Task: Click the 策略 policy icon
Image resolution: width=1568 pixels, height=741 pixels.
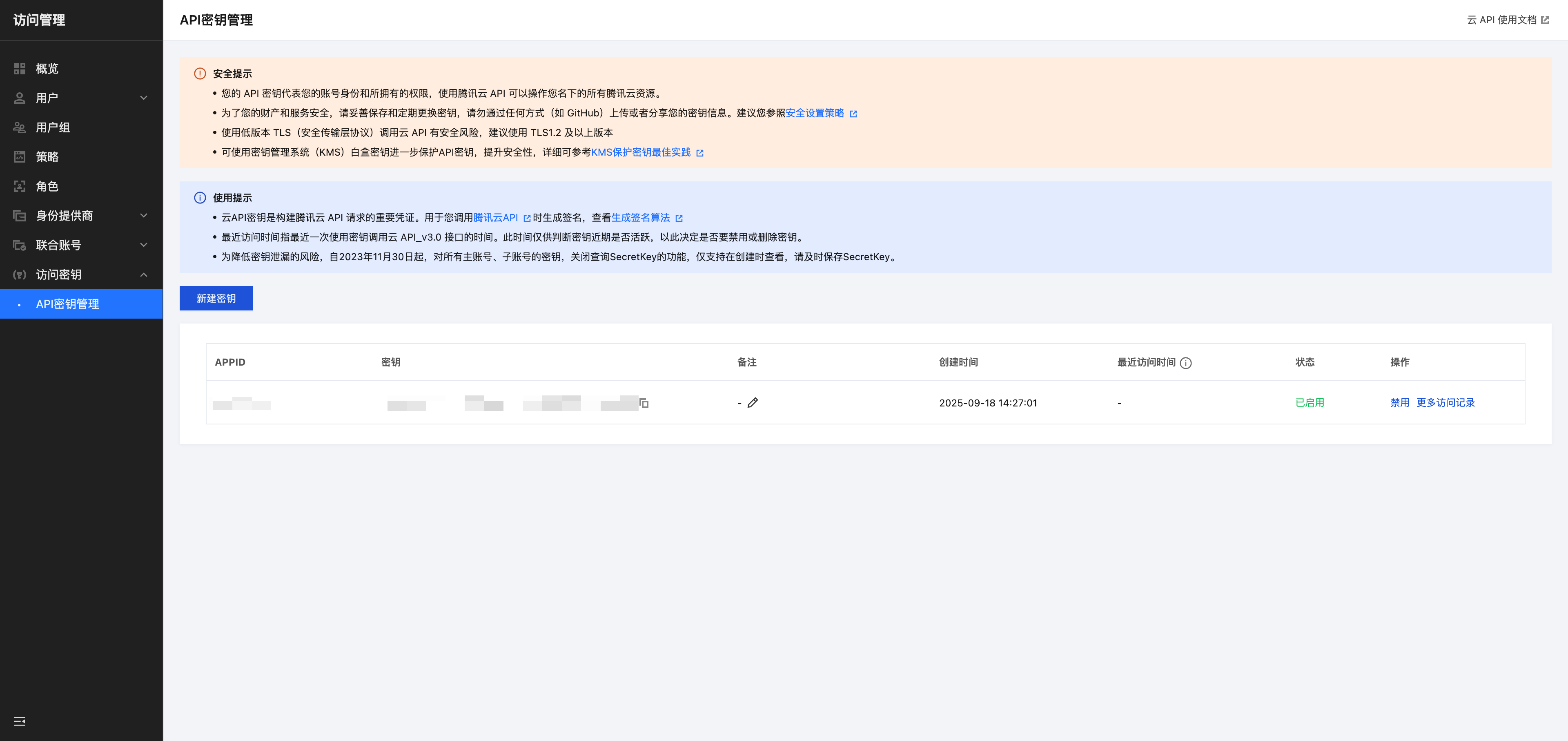Action: [20, 156]
